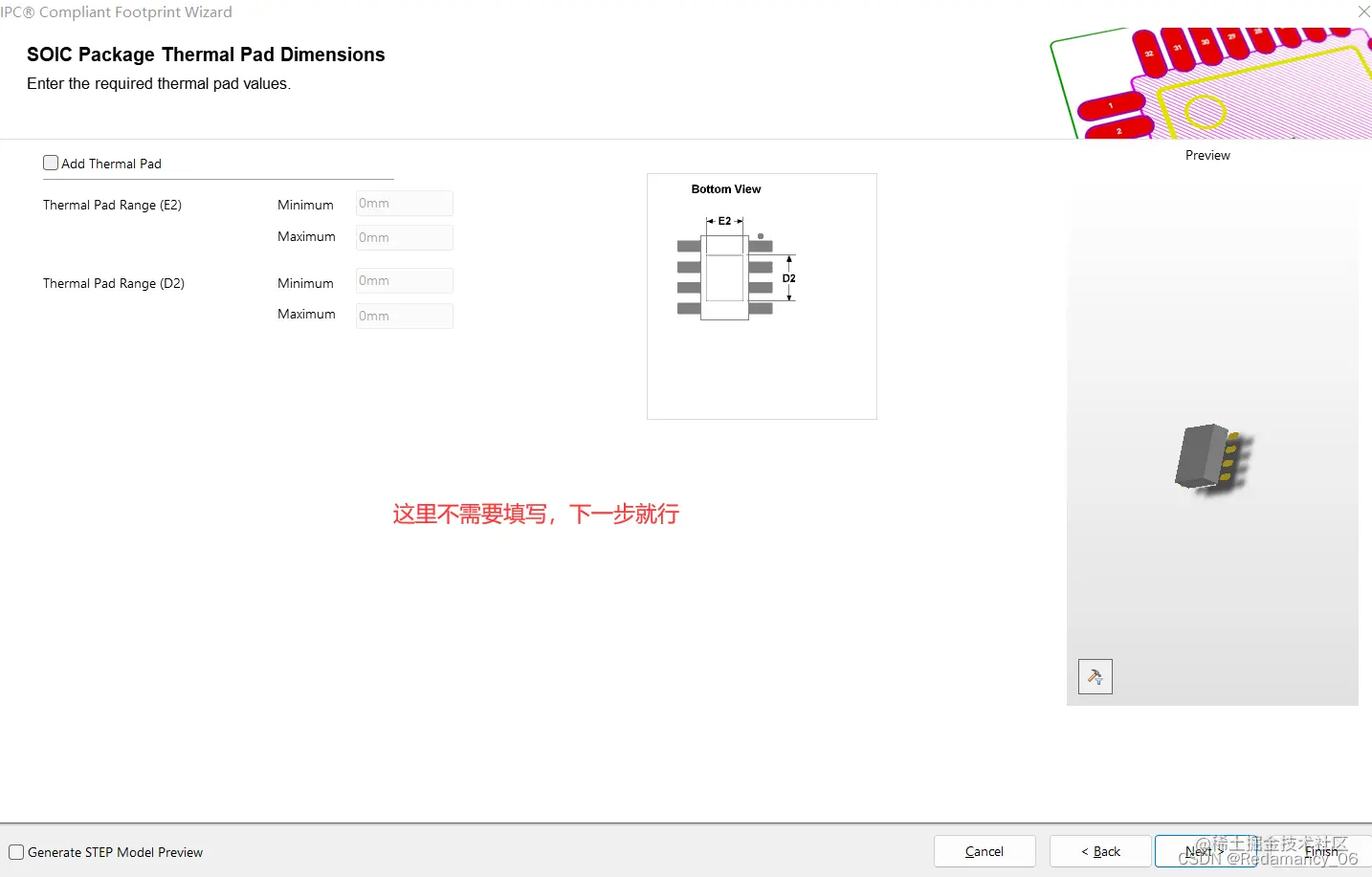Click the D2 dimension arrow in the diagram
The height and width of the screenshot is (877, 1372).
pos(787,278)
